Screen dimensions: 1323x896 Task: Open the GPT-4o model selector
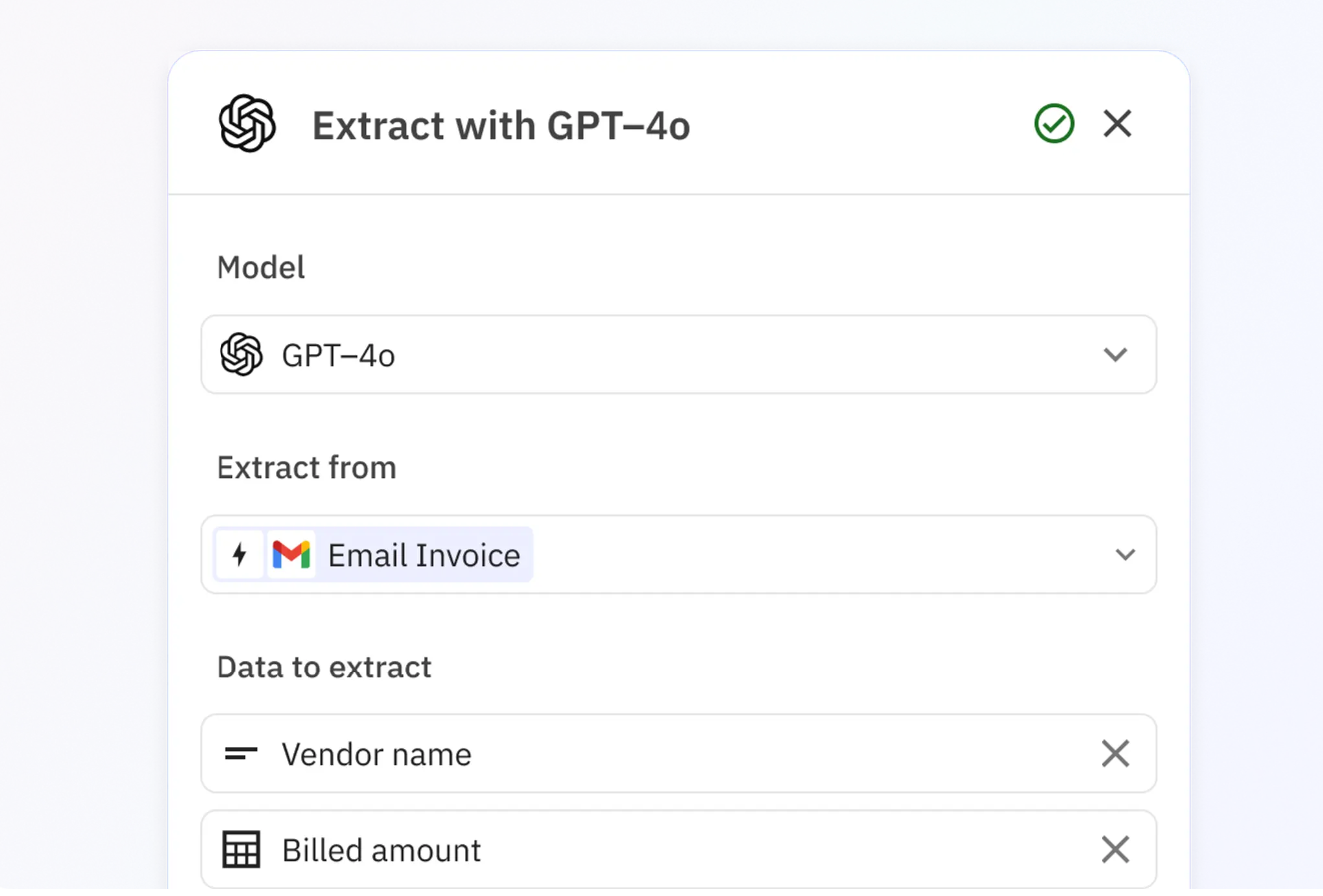click(x=678, y=355)
